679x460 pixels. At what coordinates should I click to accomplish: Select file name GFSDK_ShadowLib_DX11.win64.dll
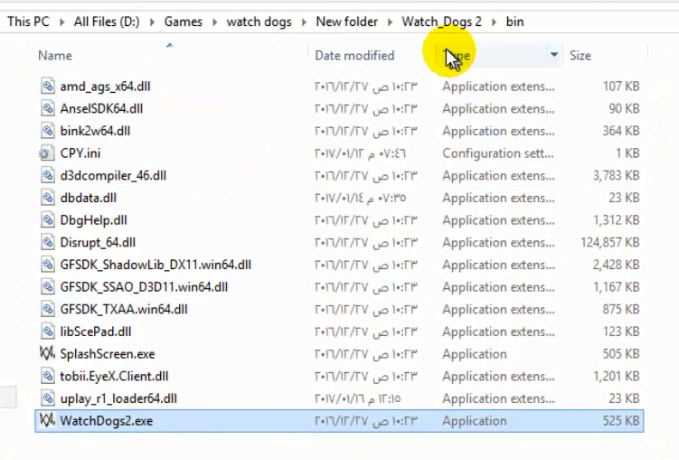point(156,265)
